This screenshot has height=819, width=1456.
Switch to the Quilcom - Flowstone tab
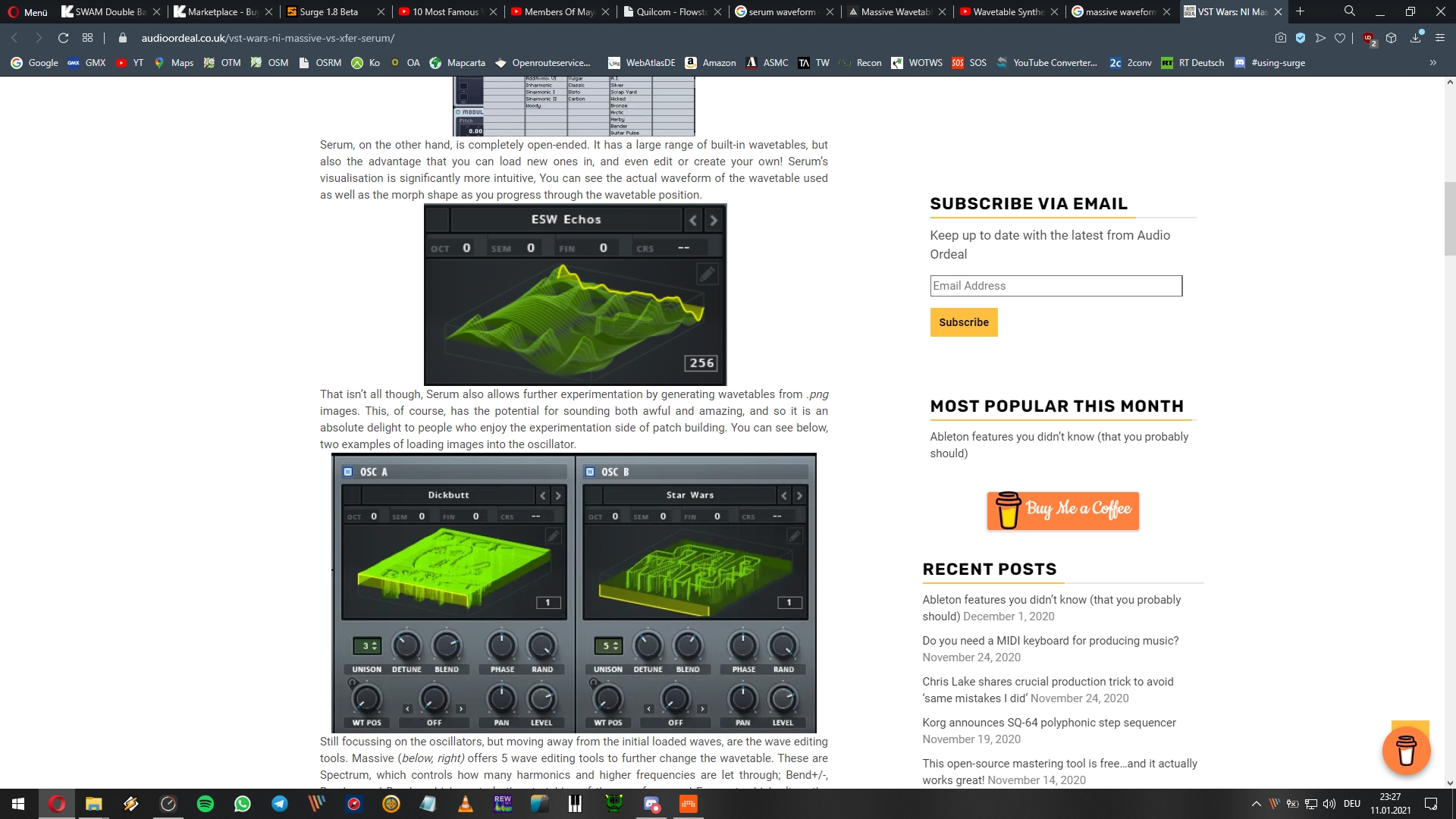[x=672, y=11]
